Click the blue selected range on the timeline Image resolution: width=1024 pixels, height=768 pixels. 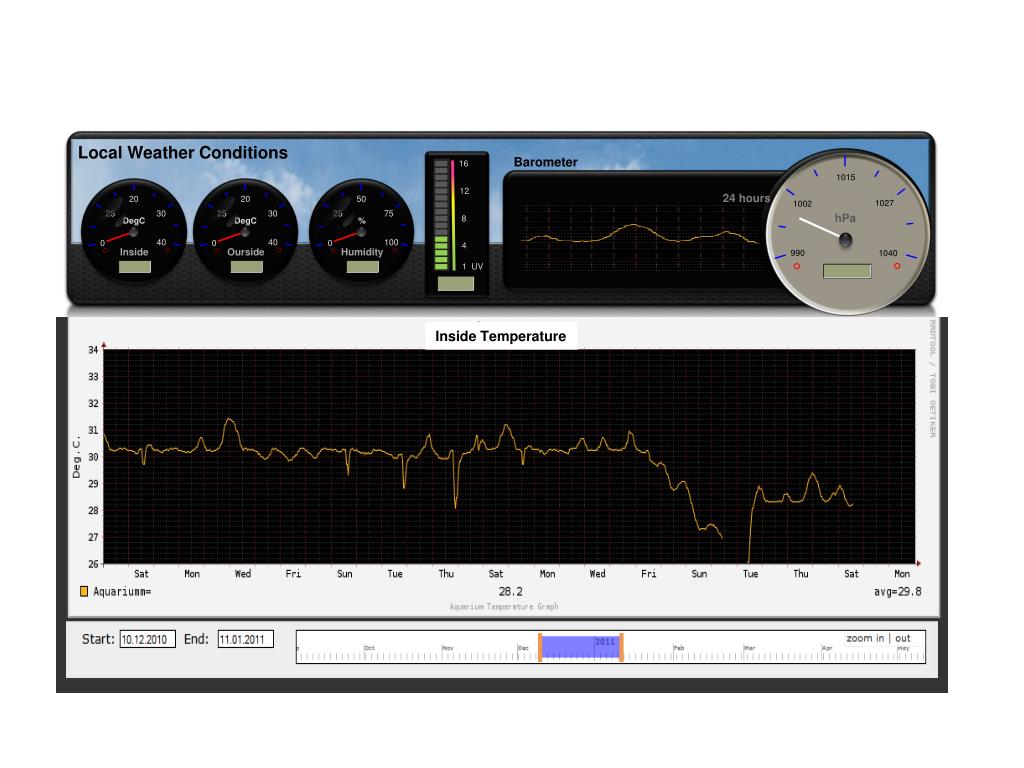click(581, 647)
